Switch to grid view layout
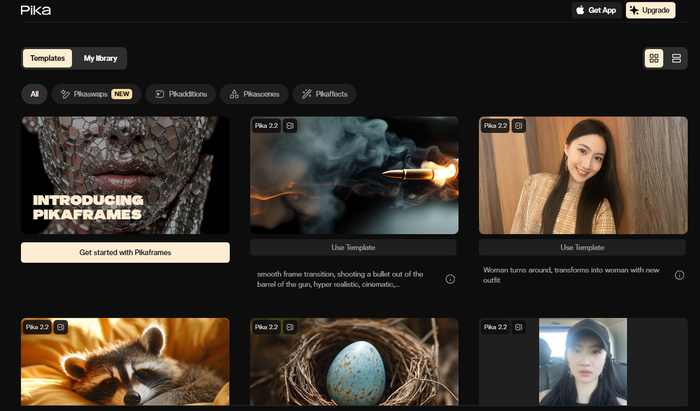Screen dimensions: 700x411 (654, 58)
